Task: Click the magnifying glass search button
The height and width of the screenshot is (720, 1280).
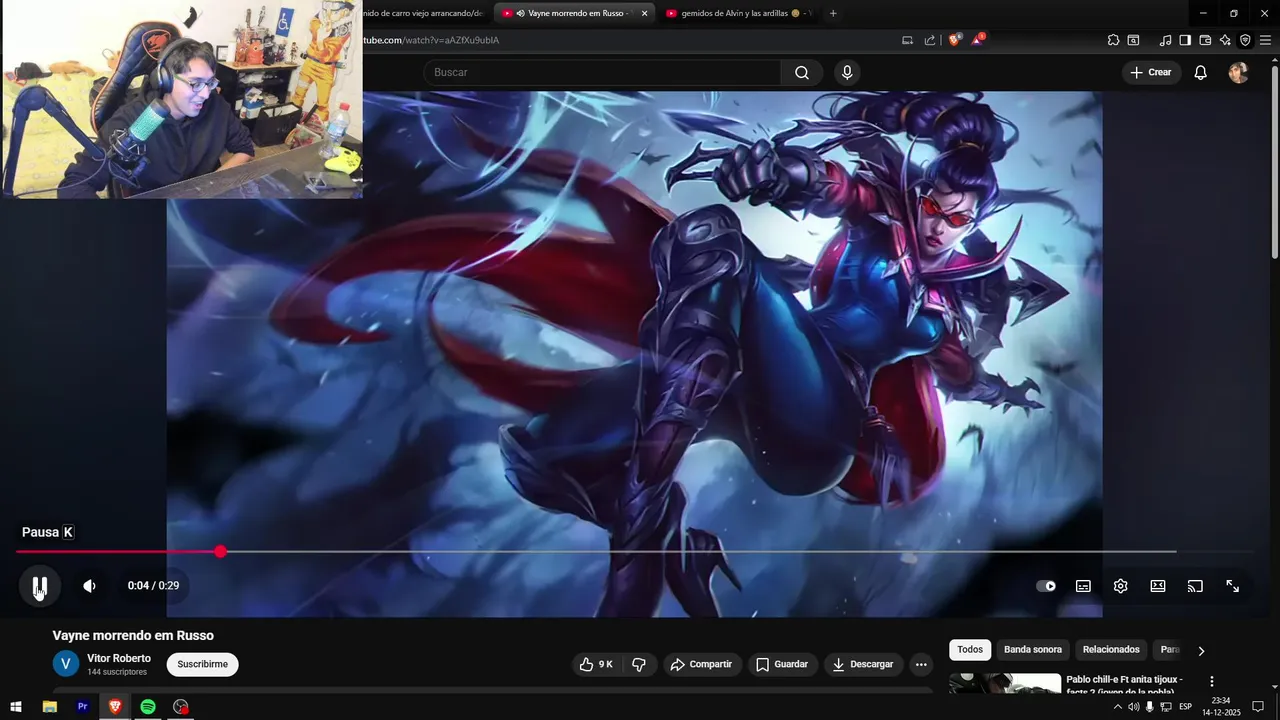Action: pos(802,72)
